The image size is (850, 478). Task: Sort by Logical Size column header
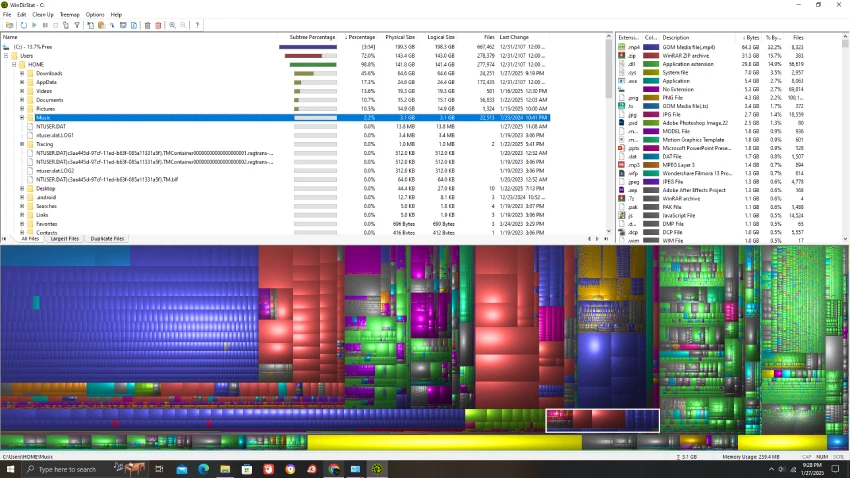click(439, 37)
